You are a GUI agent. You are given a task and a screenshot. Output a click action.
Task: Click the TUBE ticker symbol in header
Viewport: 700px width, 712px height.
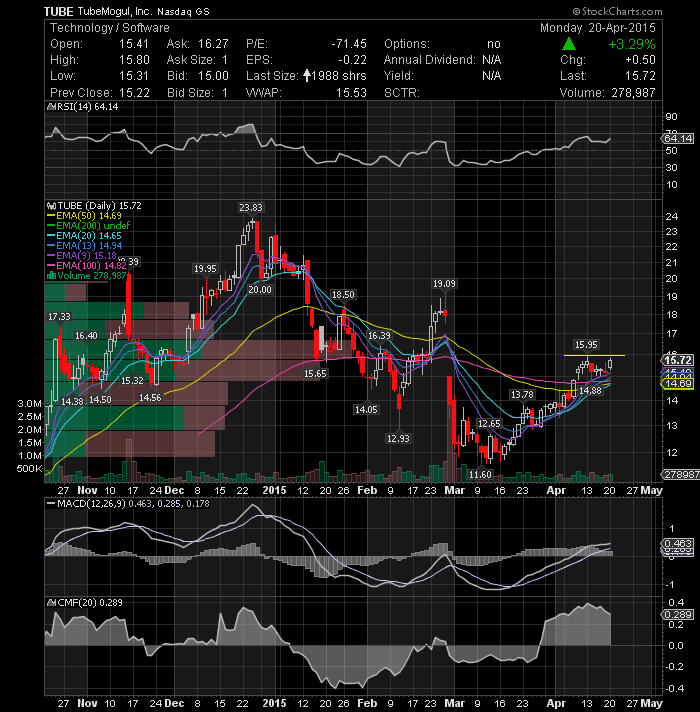[x=59, y=12]
